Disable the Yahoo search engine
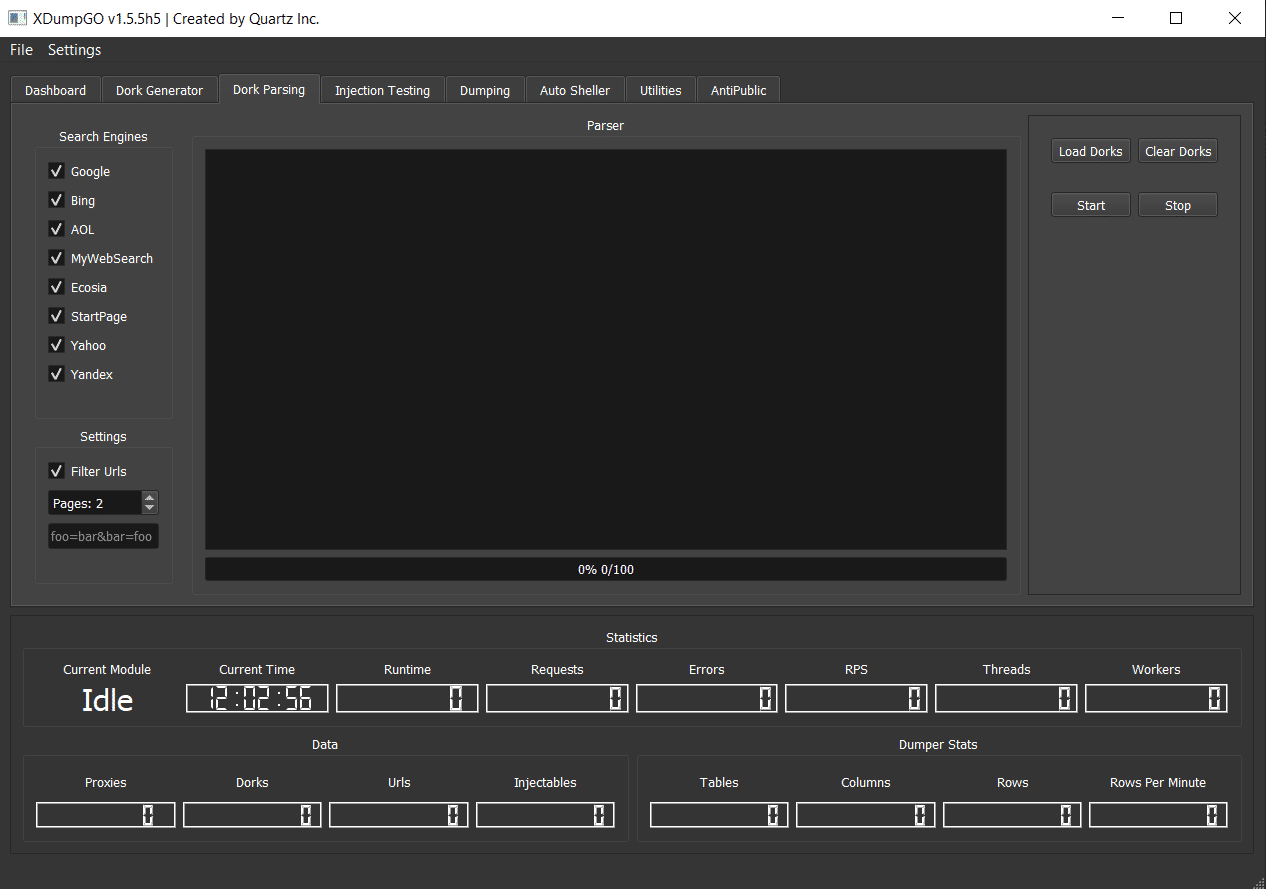The image size is (1266, 889). 56,345
